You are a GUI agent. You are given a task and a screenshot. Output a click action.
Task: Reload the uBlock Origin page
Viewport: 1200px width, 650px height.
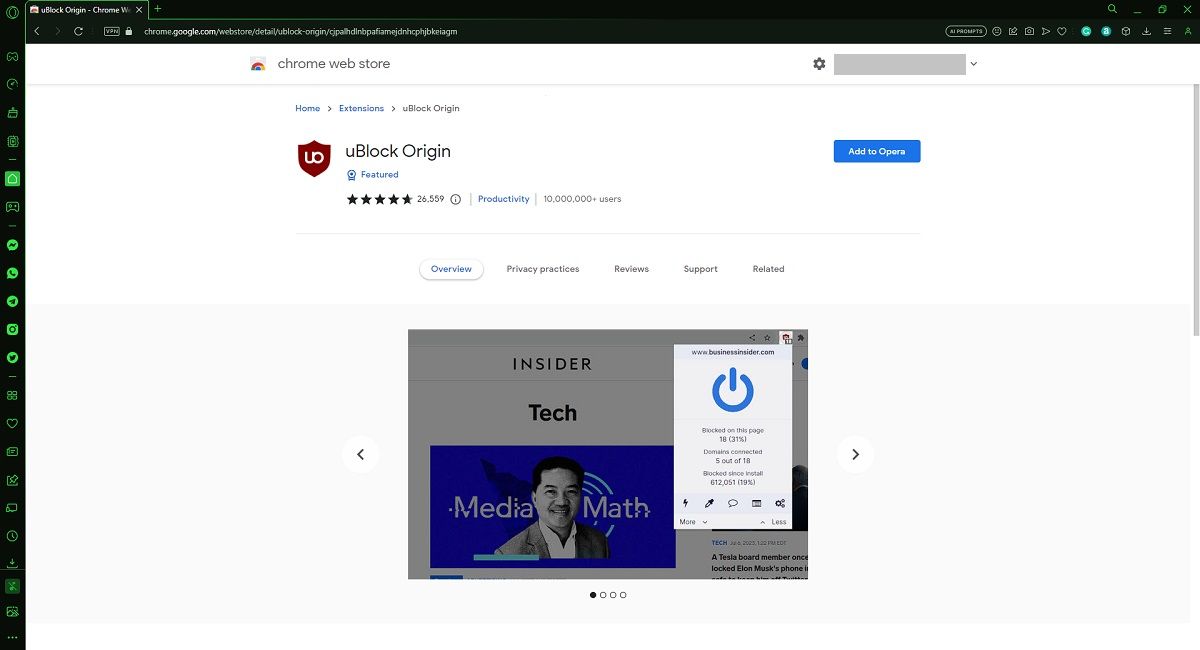tap(79, 31)
